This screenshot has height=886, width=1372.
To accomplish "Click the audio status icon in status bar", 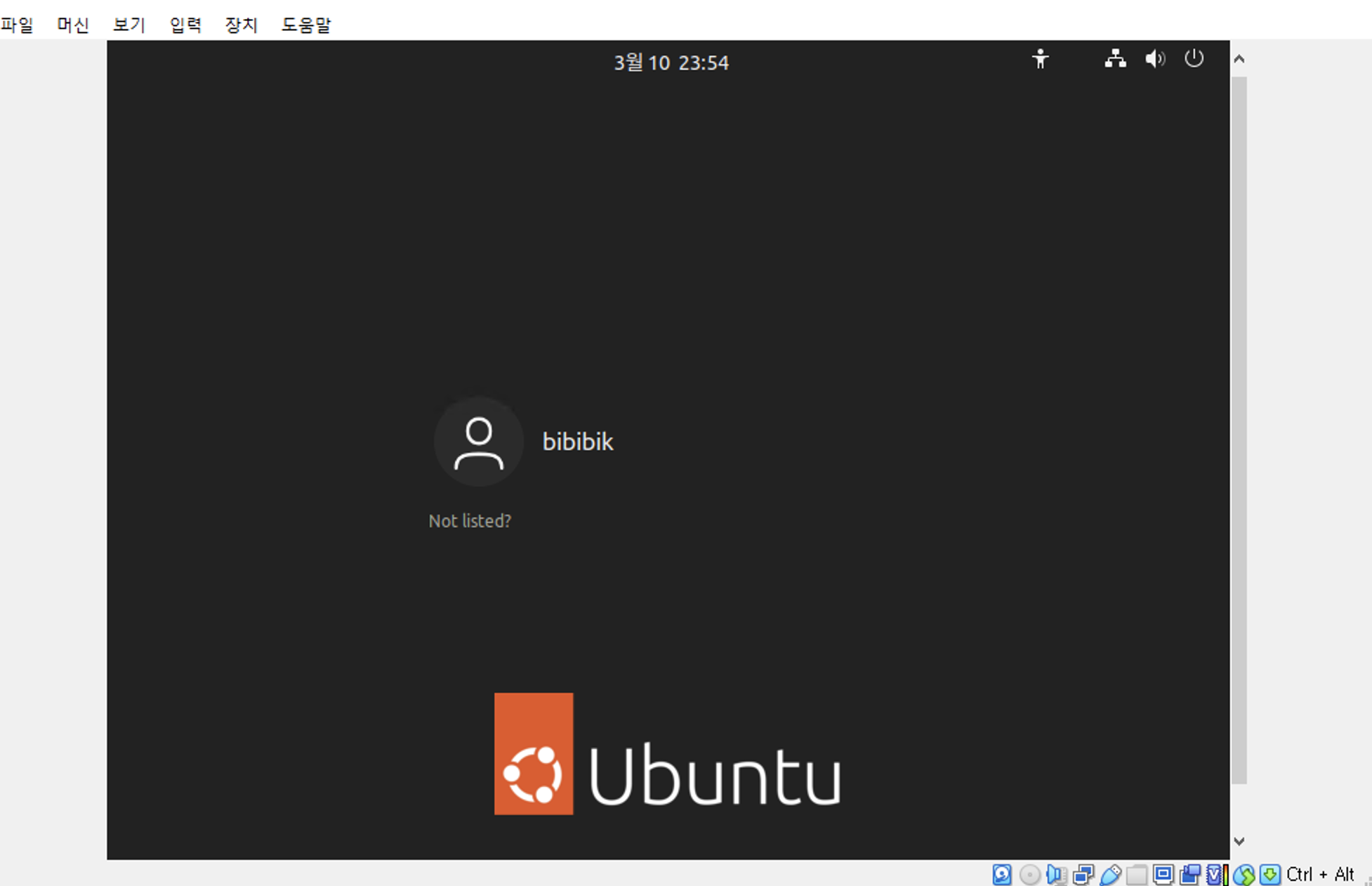I will [x=1056, y=874].
